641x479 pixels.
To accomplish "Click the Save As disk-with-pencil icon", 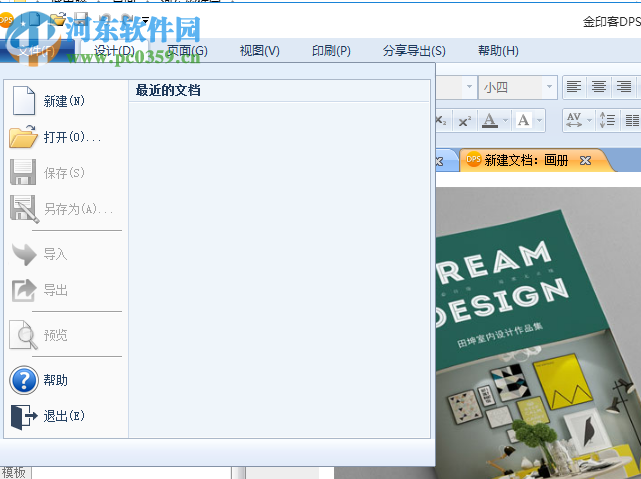I will click(25, 209).
